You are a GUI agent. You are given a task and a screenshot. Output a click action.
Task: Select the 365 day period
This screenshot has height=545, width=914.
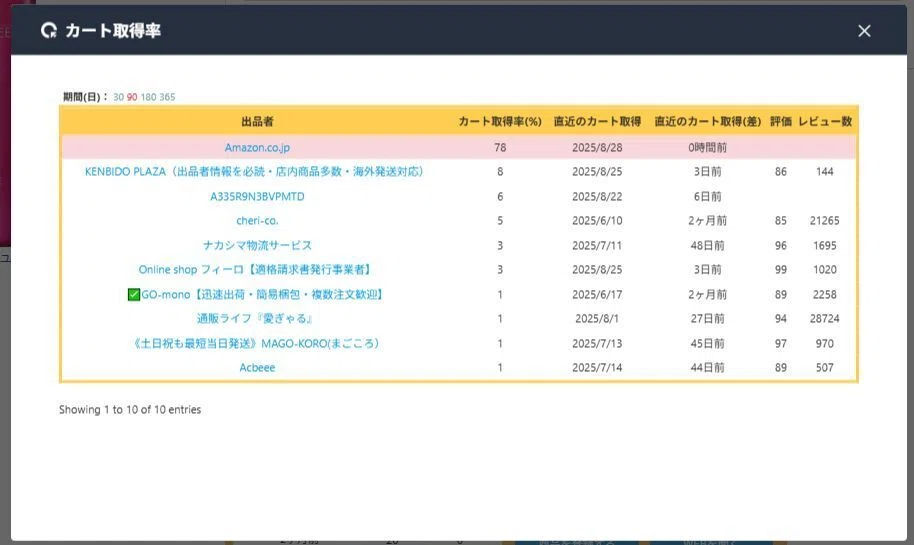pyautogui.click(x=167, y=97)
